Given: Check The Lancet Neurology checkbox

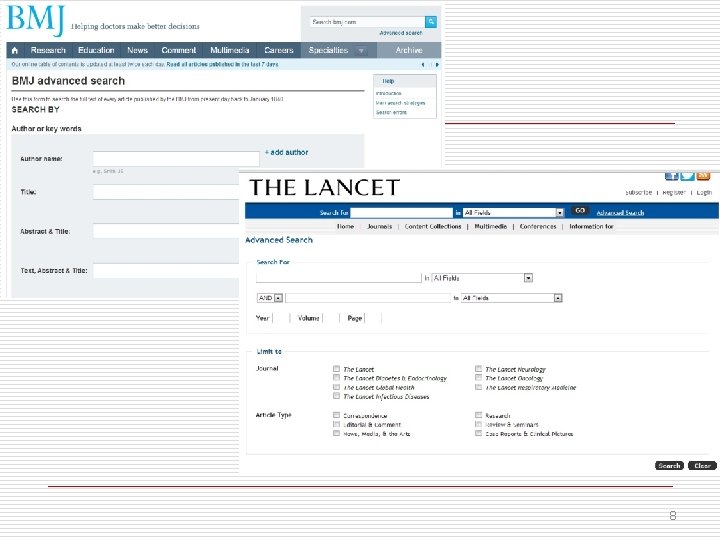Looking at the screenshot, I should pos(478,369).
